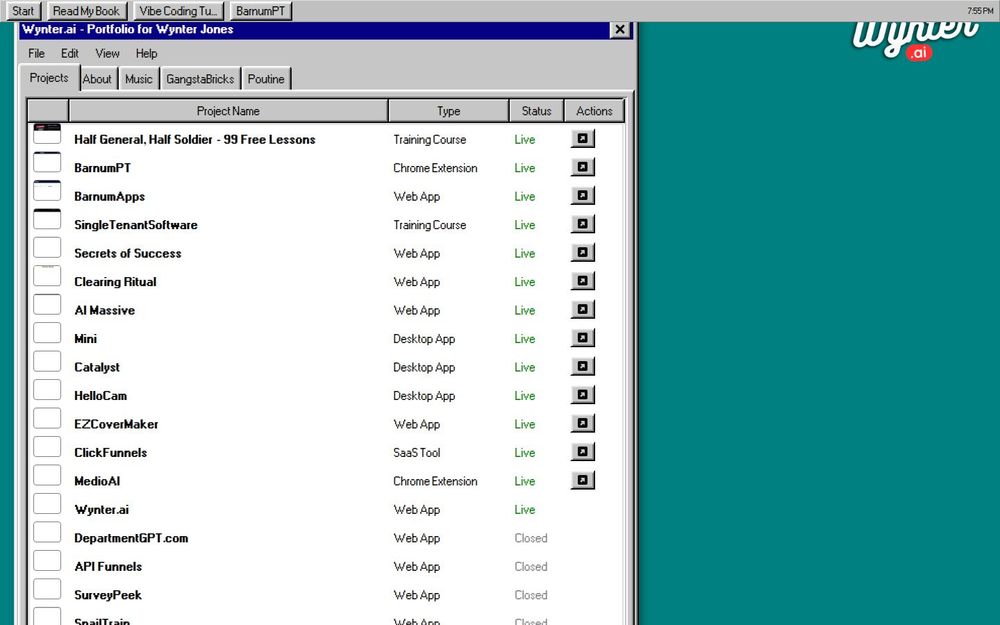This screenshot has width=1000, height=625.
Task: Click the EZCoverMaker open-link icon
Action: [582, 423]
